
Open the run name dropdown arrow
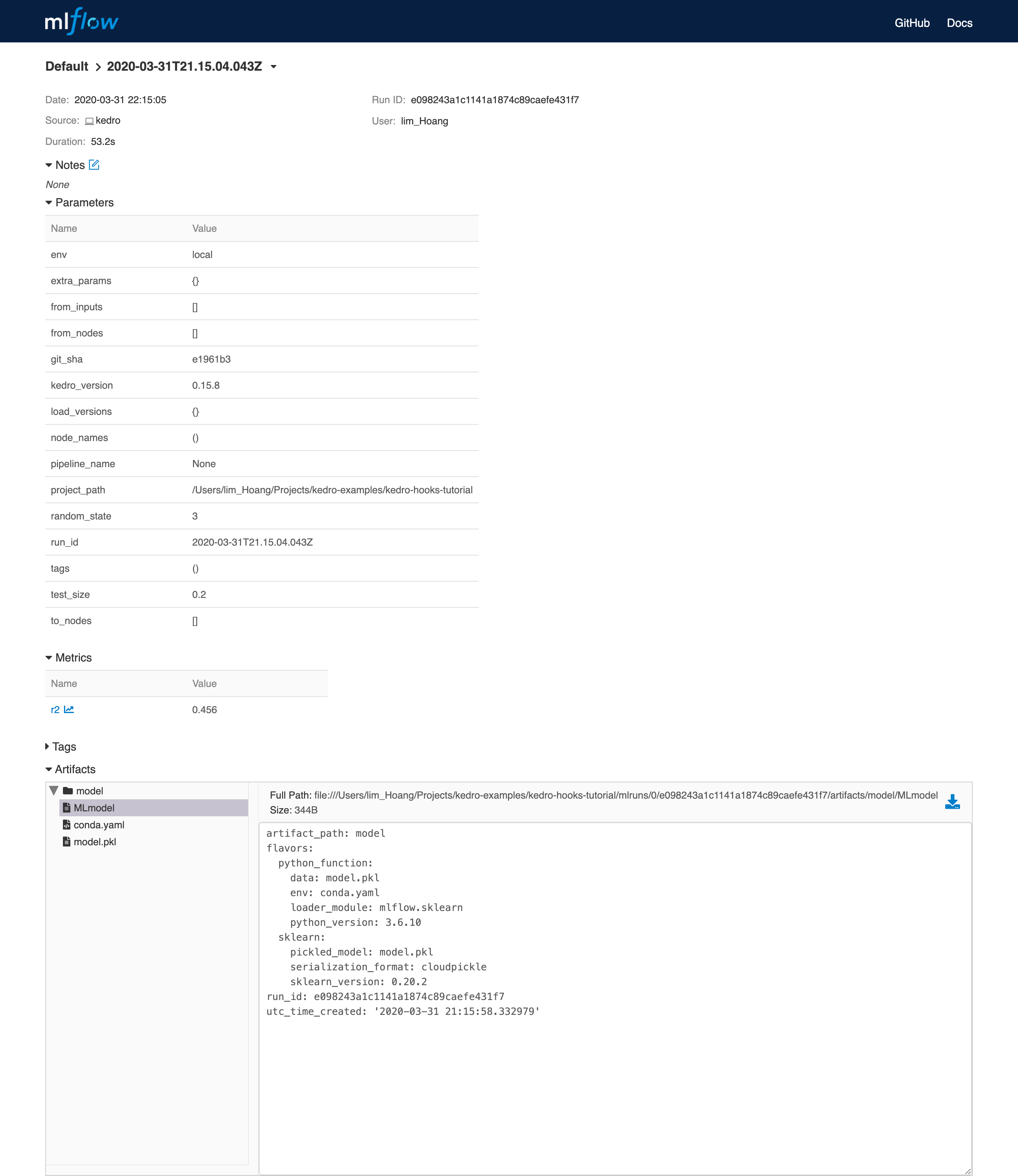(274, 66)
